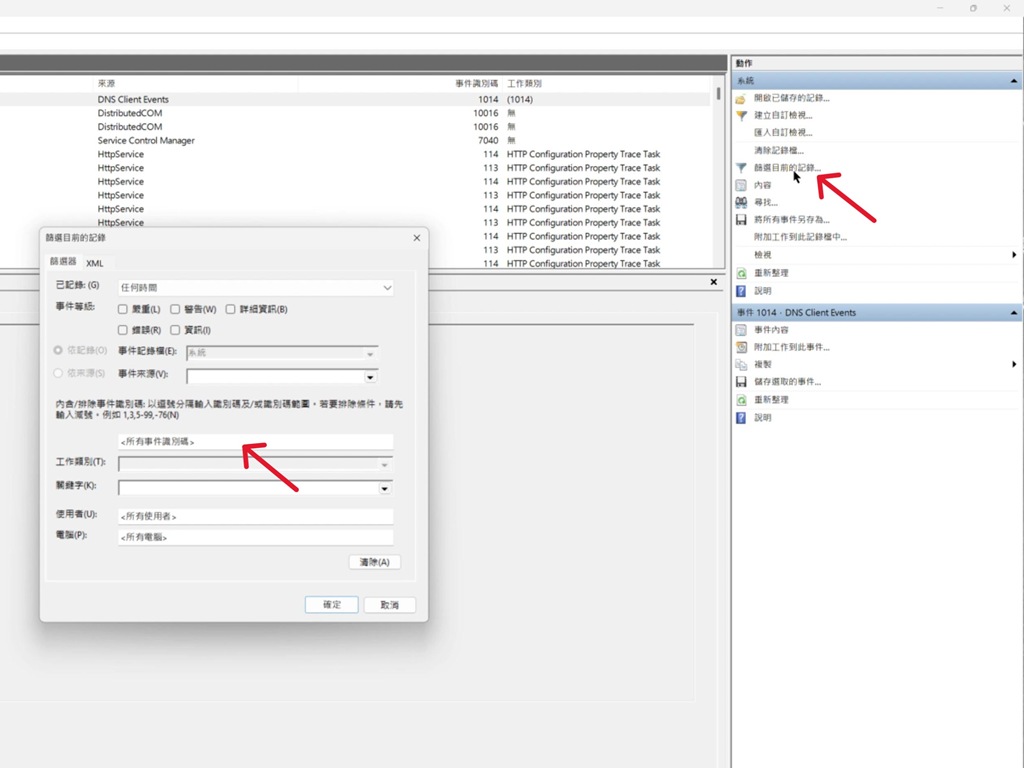Switch to the 篩選器 tab
Image resolution: width=1024 pixels, height=768 pixels.
63,261
